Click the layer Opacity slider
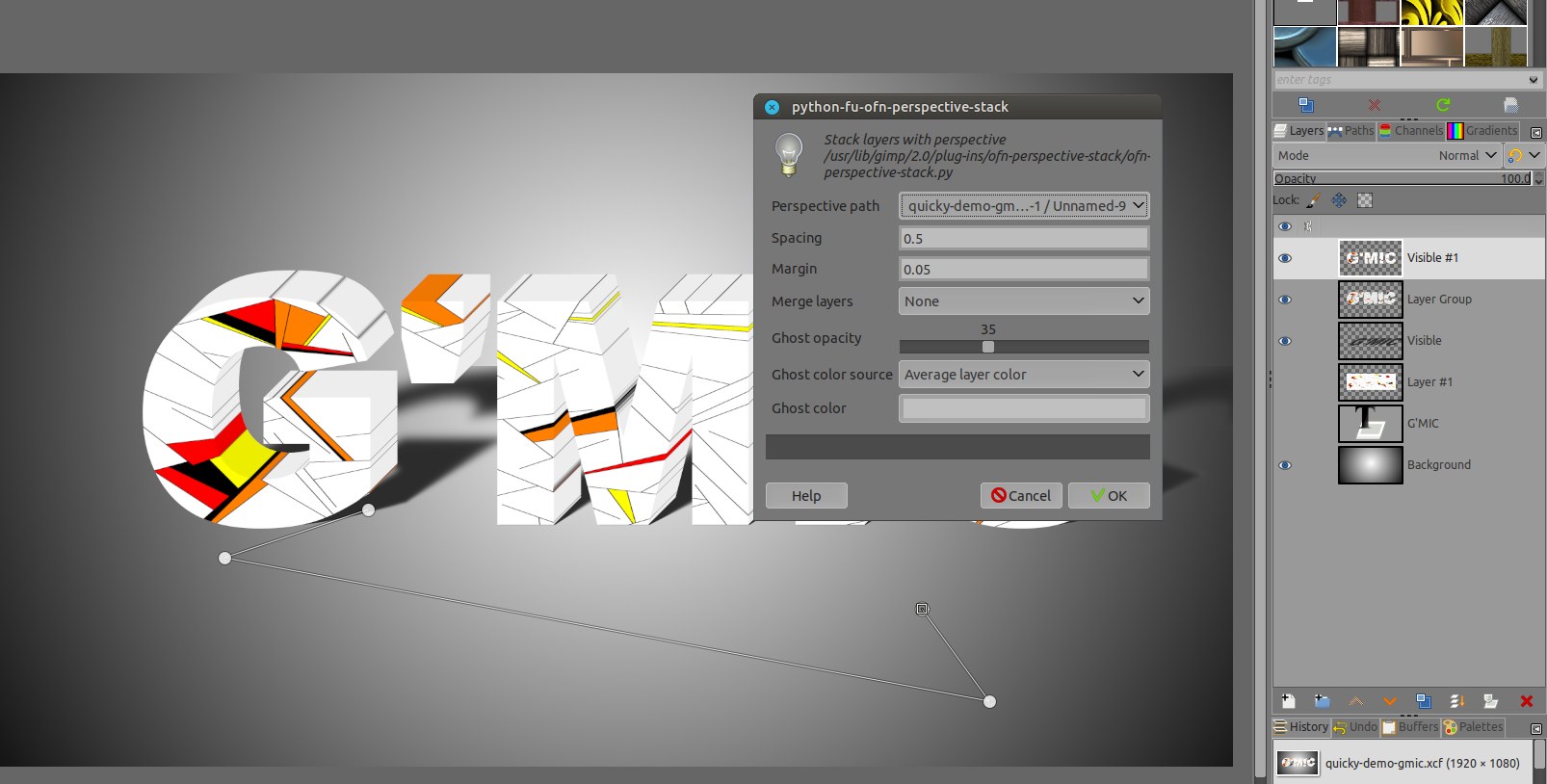Screen dimensions: 1547x784 [1403, 178]
